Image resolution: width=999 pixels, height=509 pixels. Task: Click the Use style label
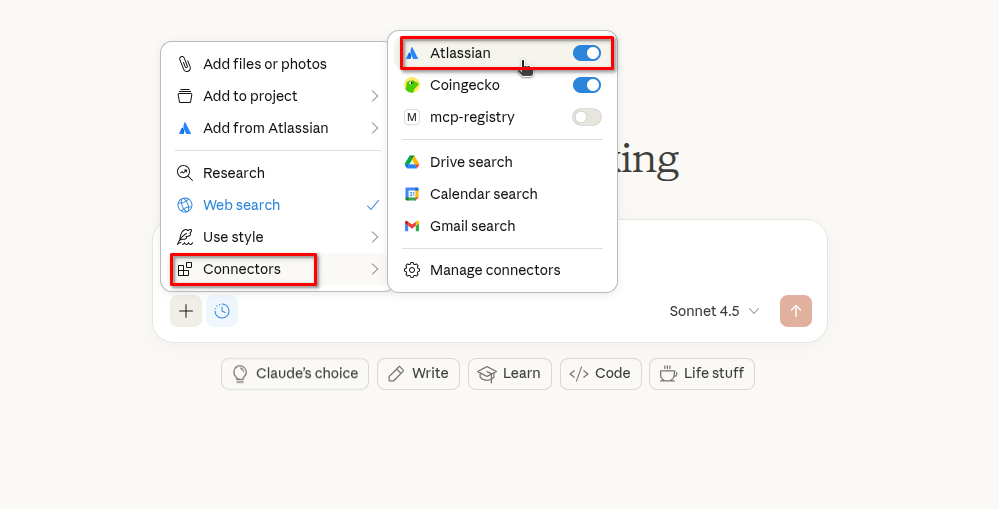pos(233,237)
